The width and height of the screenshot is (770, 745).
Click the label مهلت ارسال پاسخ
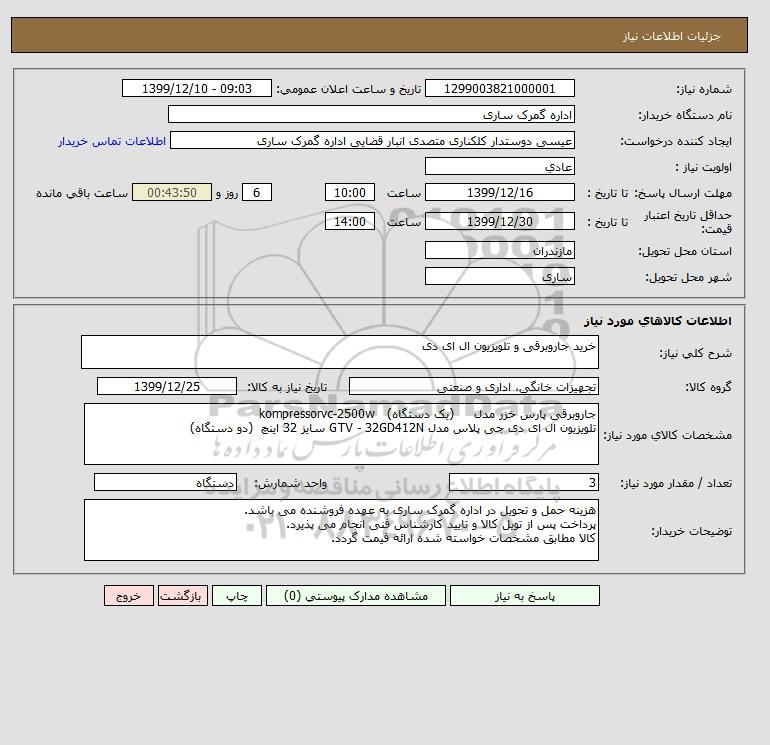[683, 193]
